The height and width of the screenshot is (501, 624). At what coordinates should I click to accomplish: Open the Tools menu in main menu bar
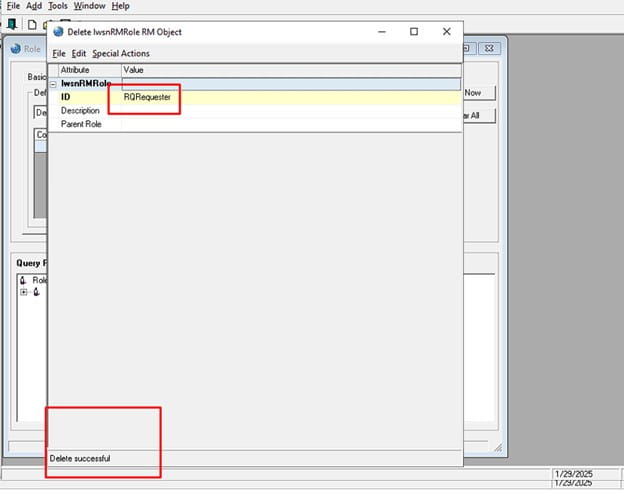click(x=58, y=6)
